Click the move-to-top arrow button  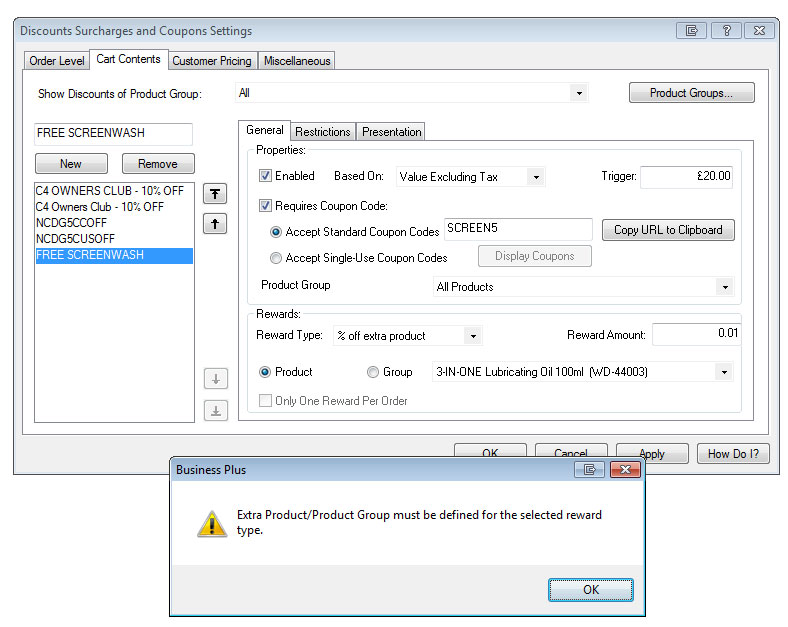(x=215, y=193)
